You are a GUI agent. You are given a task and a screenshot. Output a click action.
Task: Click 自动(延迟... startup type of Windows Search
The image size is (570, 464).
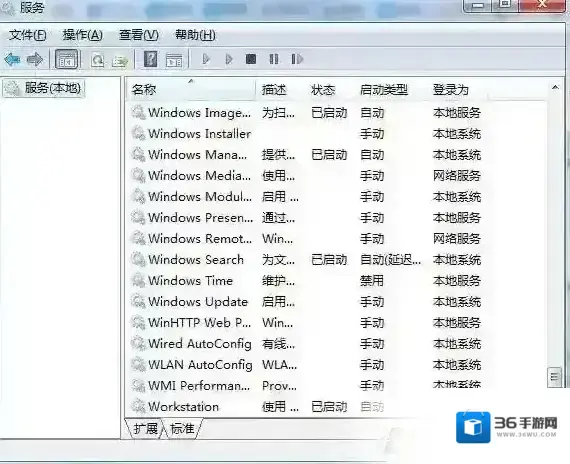(x=390, y=260)
